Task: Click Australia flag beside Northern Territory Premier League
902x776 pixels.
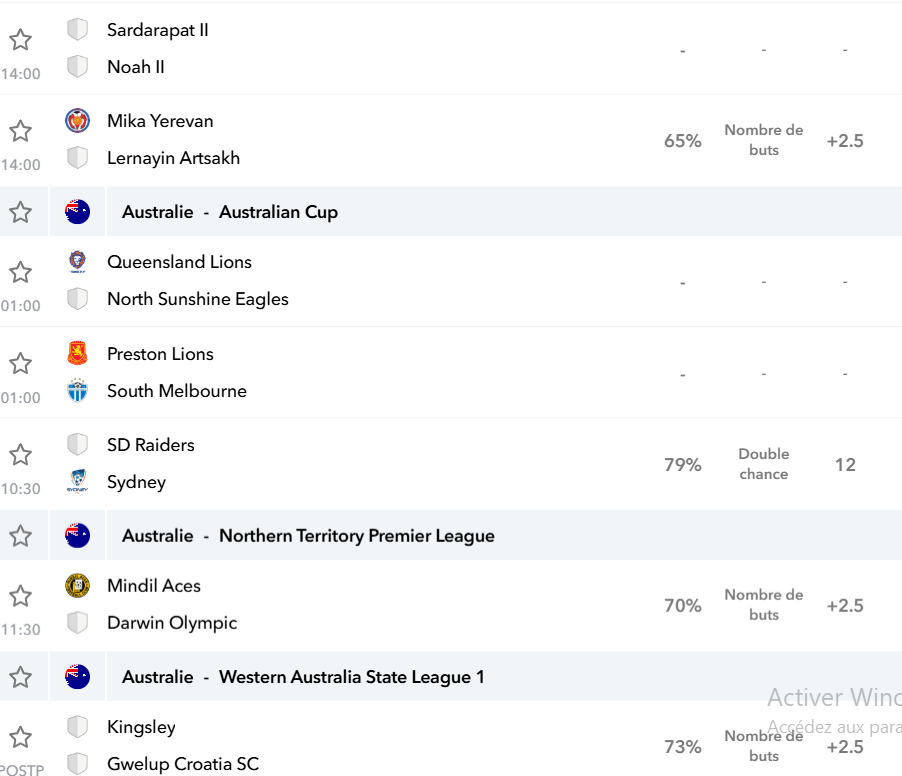Action: click(77, 536)
